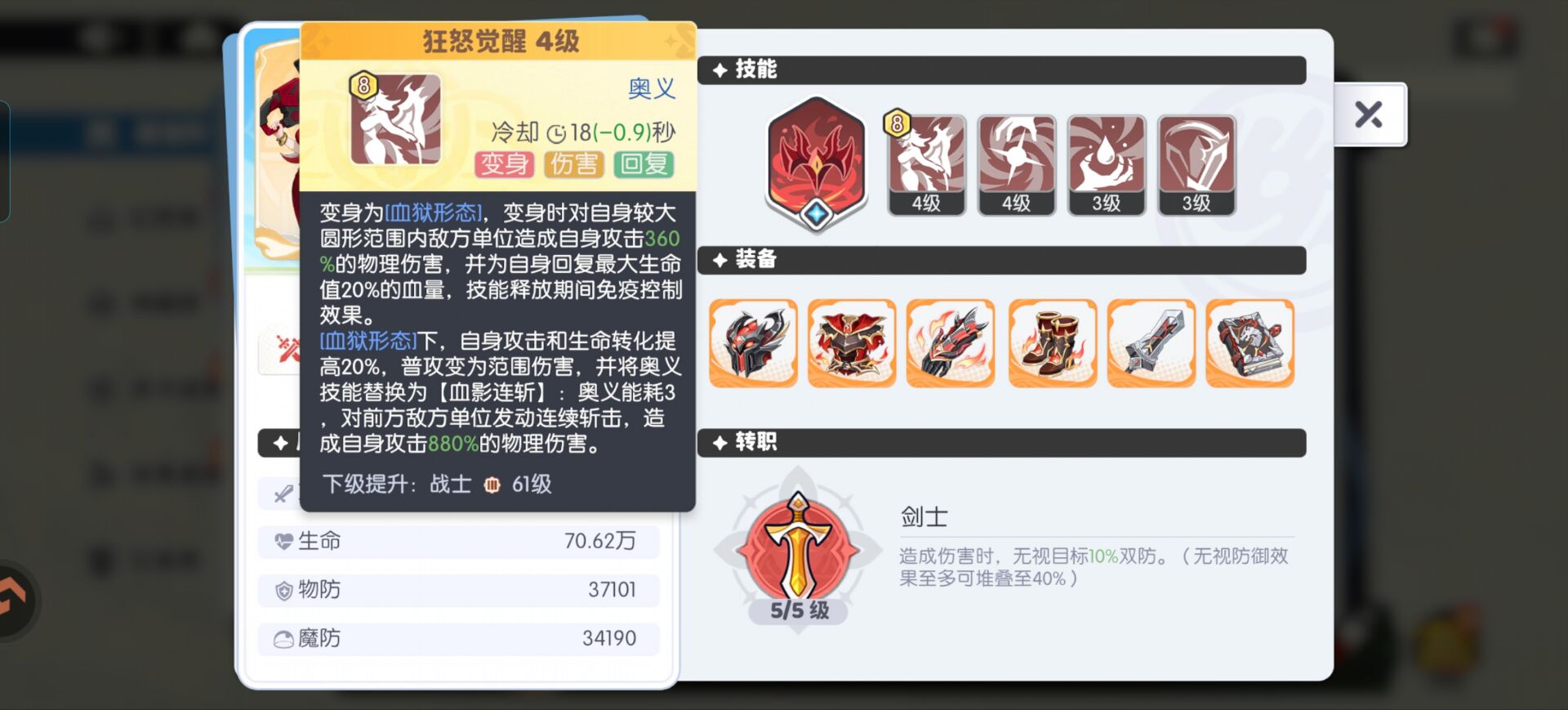Select the 生命 70.62万 stat row
Screen dimensions: 1568x710
tap(458, 541)
